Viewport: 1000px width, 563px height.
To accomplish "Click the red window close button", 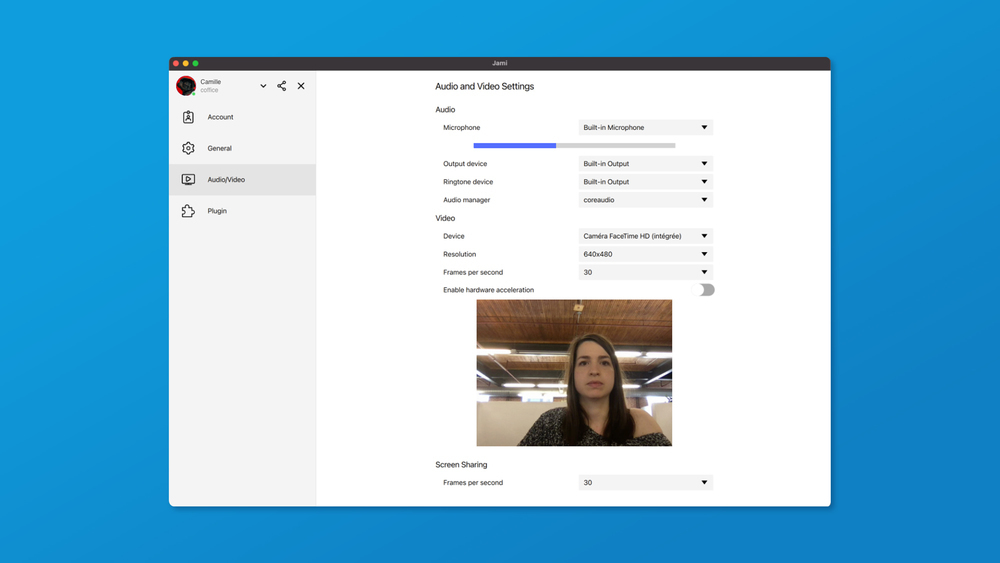I will click(176, 63).
